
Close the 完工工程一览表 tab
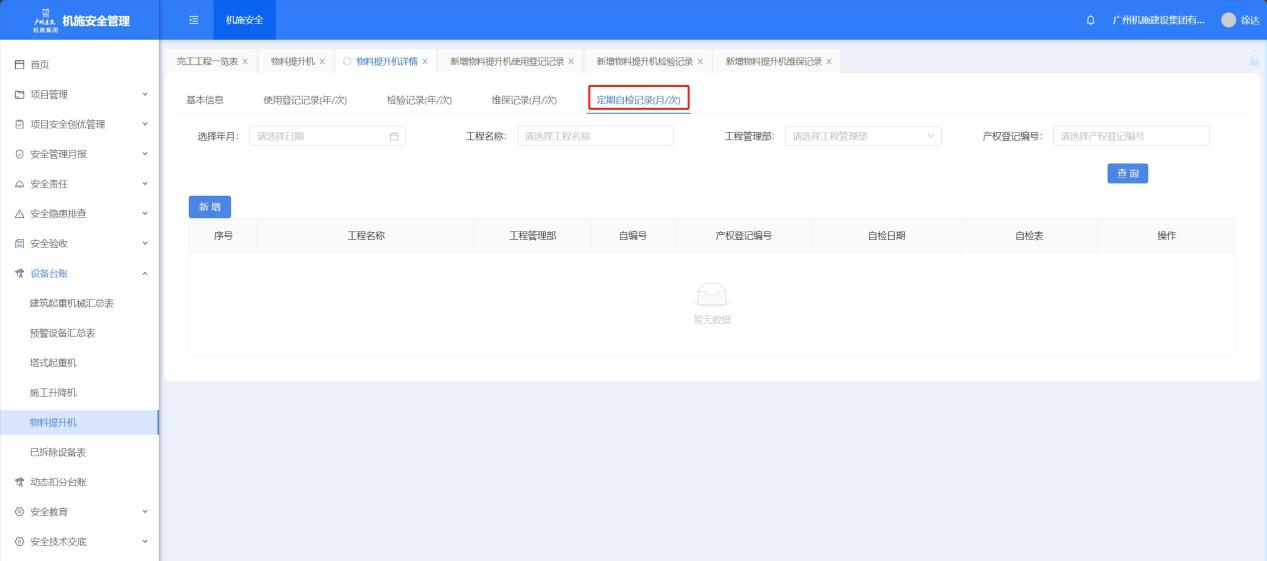click(245, 62)
